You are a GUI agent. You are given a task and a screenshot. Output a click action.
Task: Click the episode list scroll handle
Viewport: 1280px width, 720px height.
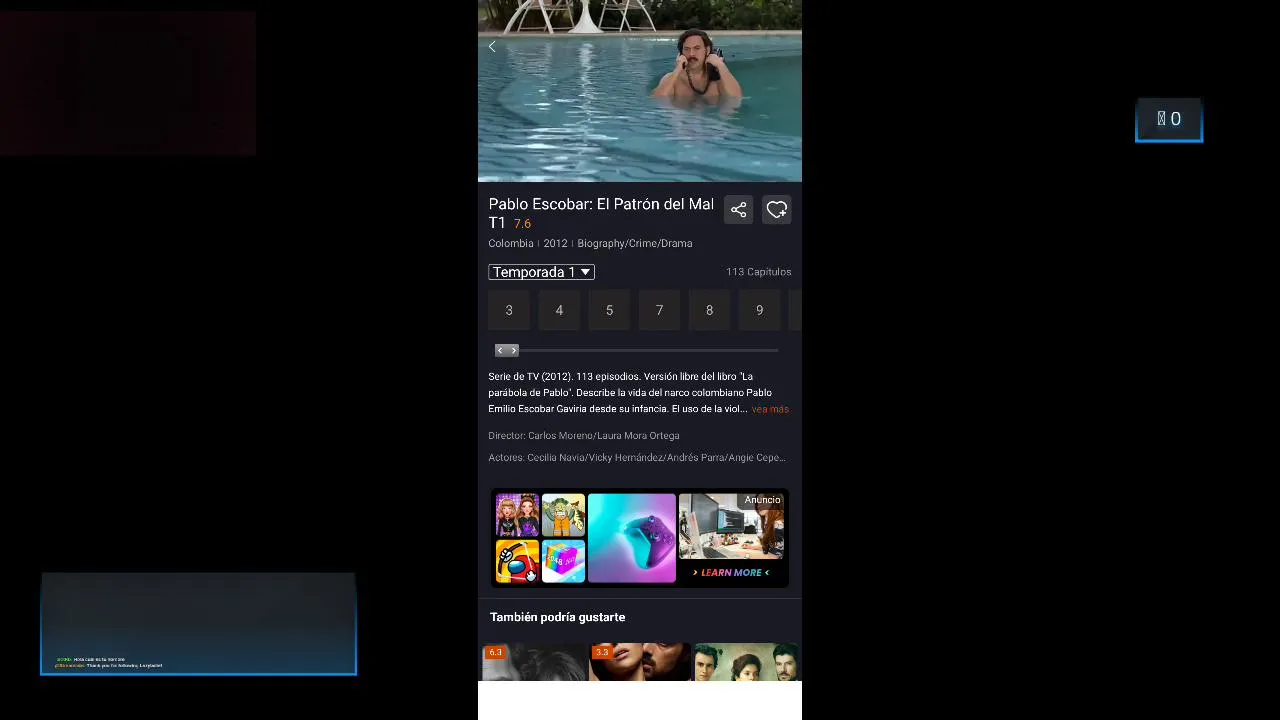507,350
